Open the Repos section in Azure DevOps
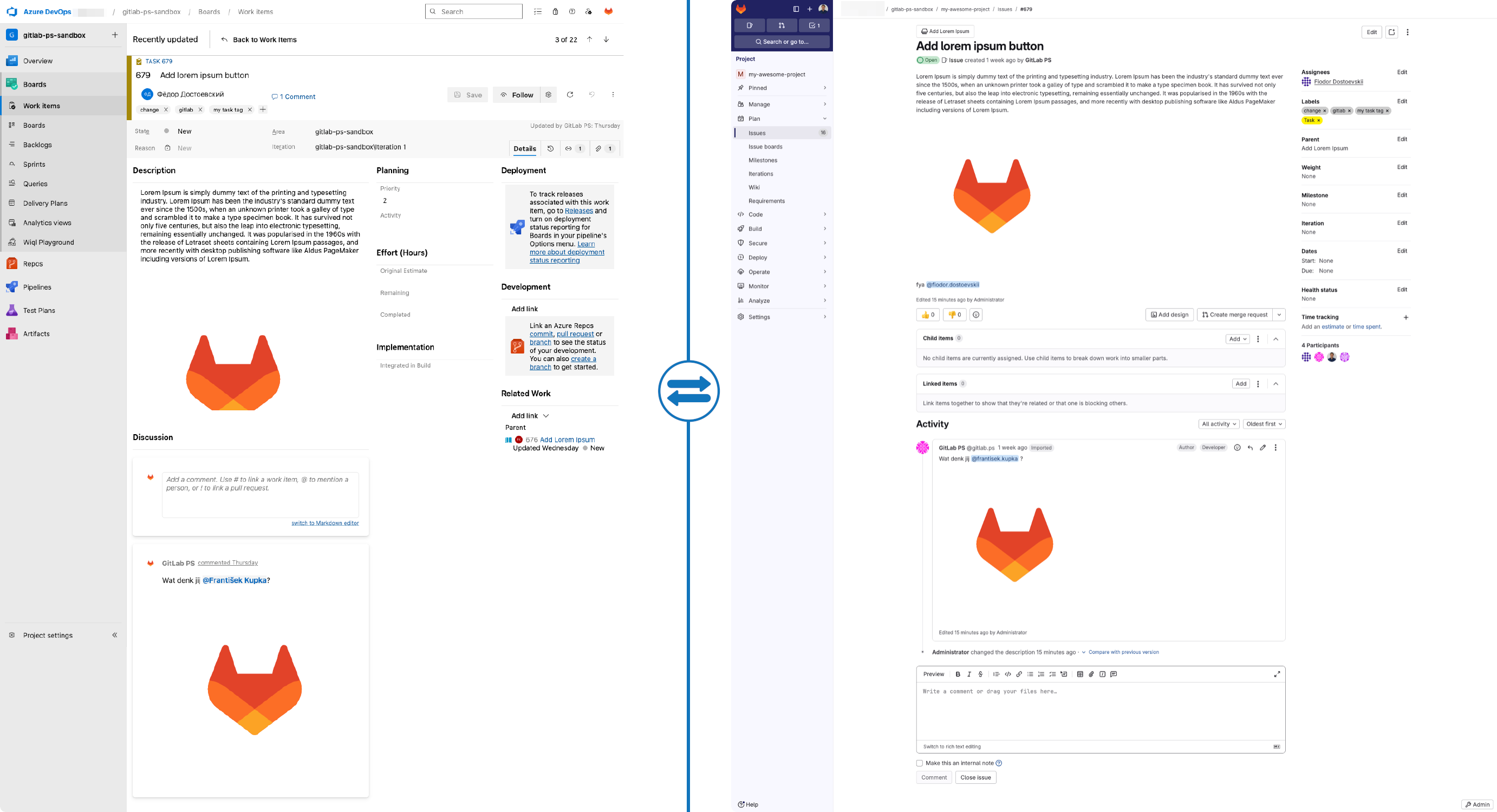 [x=33, y=263]
